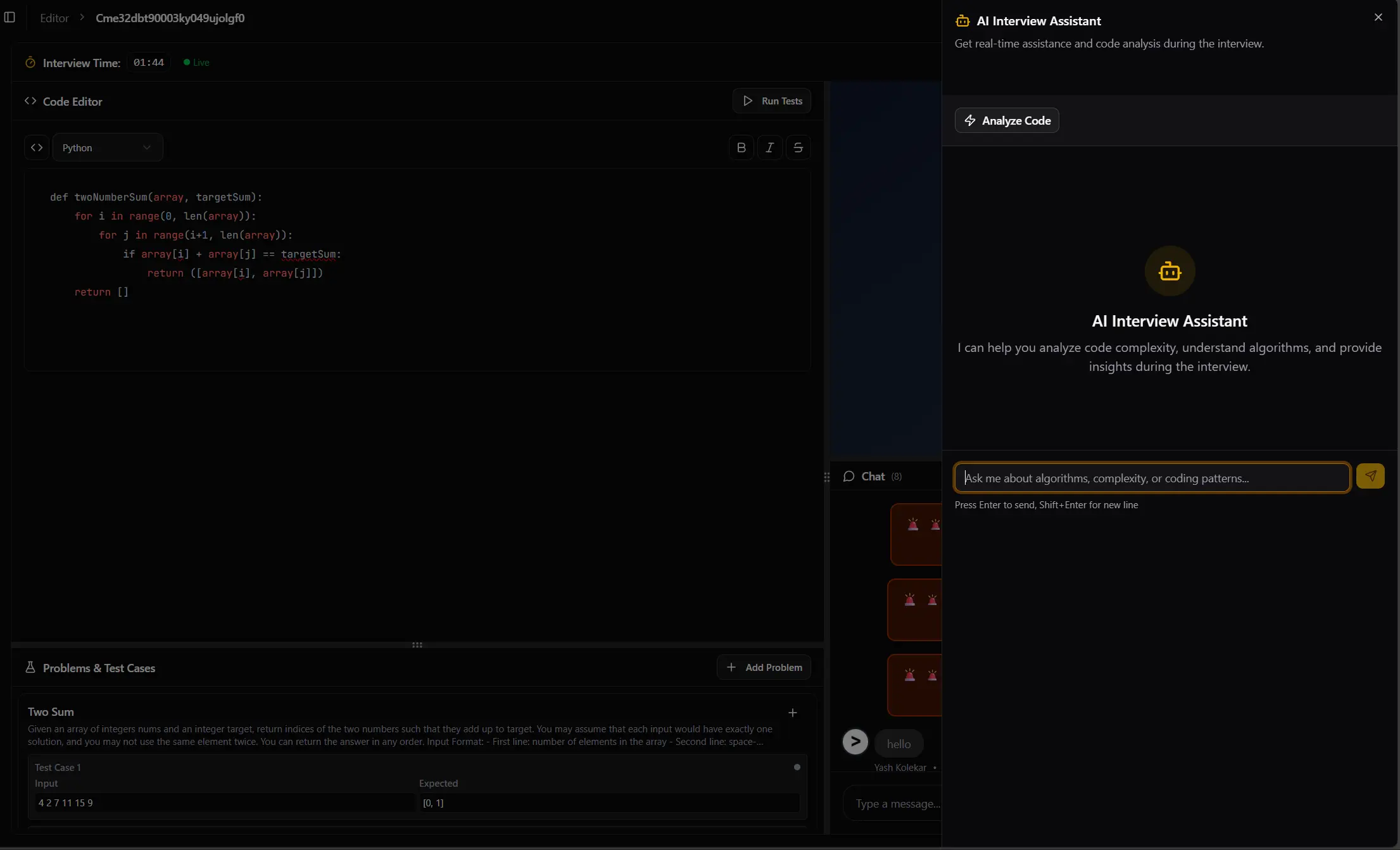Open the Python language dropdown

coord(106,147)
